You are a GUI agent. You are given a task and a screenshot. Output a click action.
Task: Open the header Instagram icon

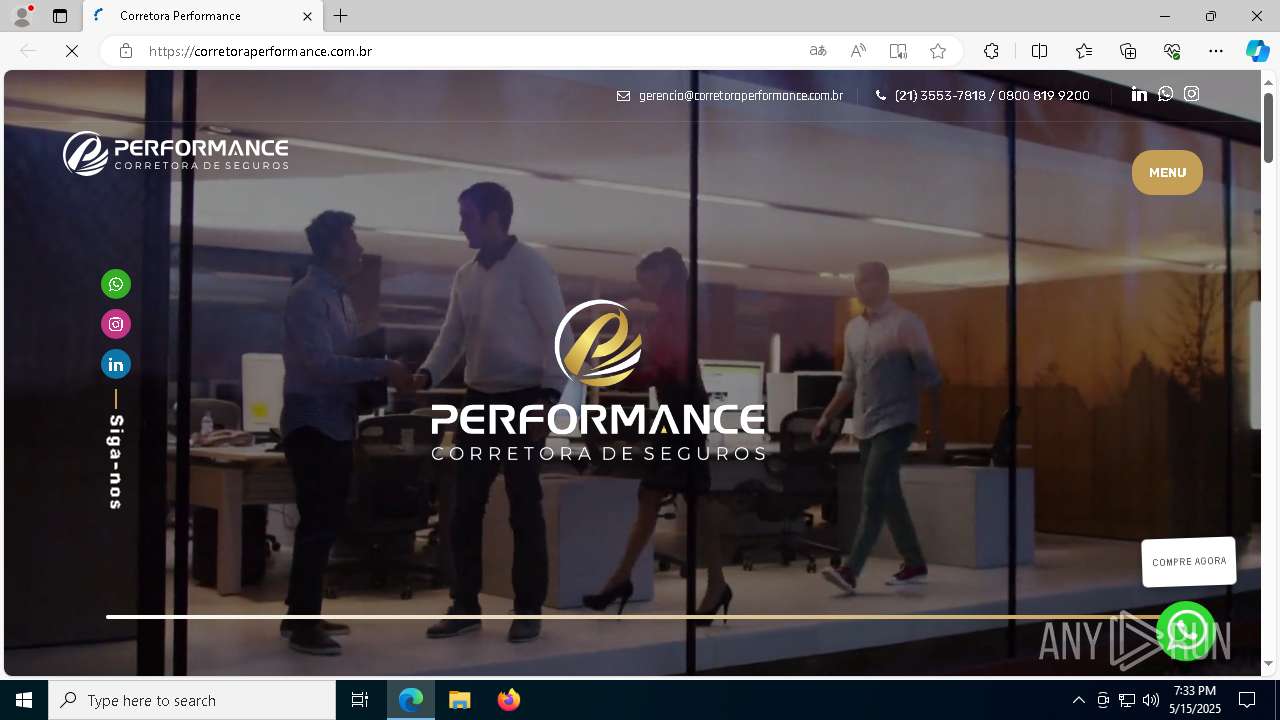click(1191, 94)
